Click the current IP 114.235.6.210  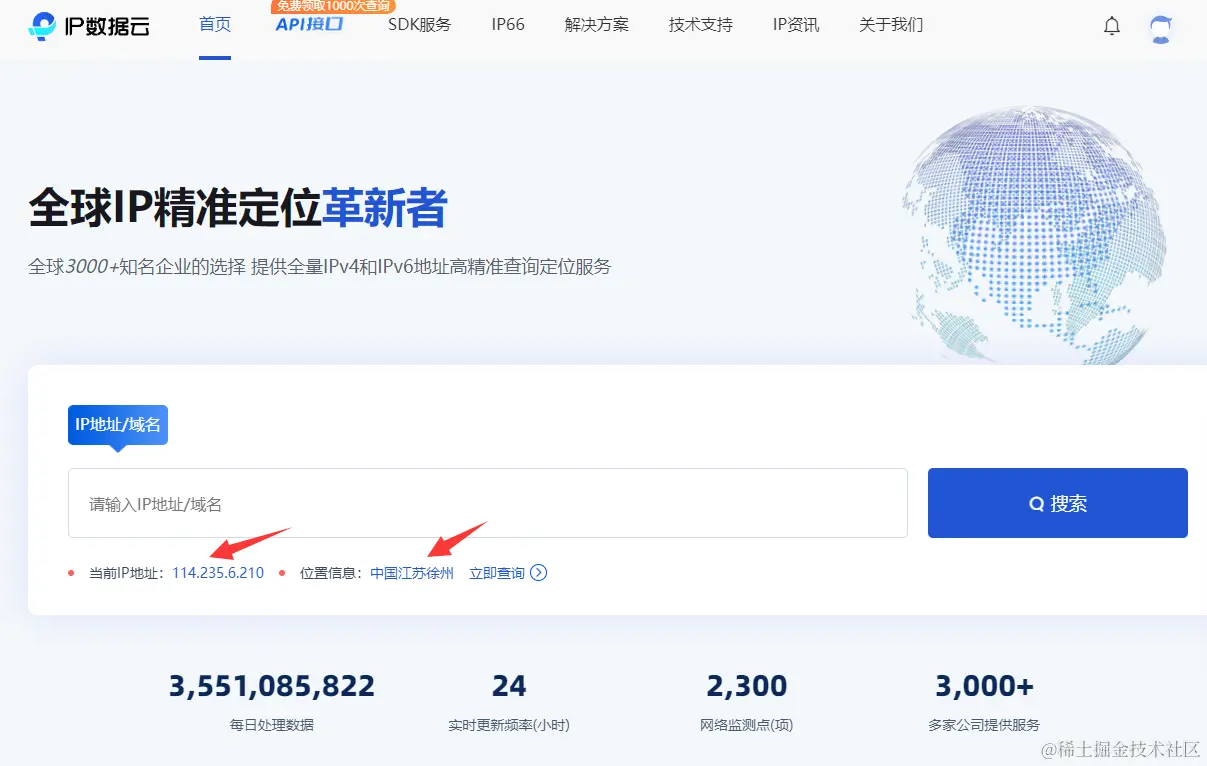coord(218,573)
